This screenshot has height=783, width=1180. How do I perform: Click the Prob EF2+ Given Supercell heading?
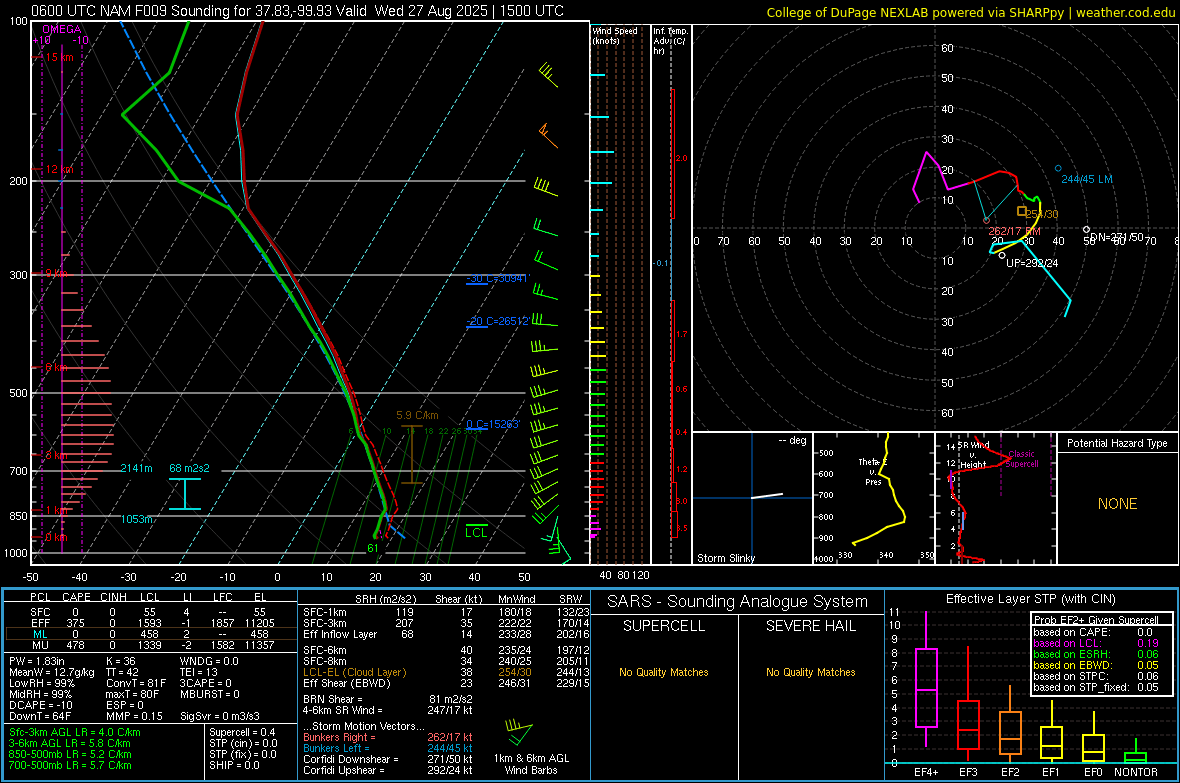(x=1096, y=620)
